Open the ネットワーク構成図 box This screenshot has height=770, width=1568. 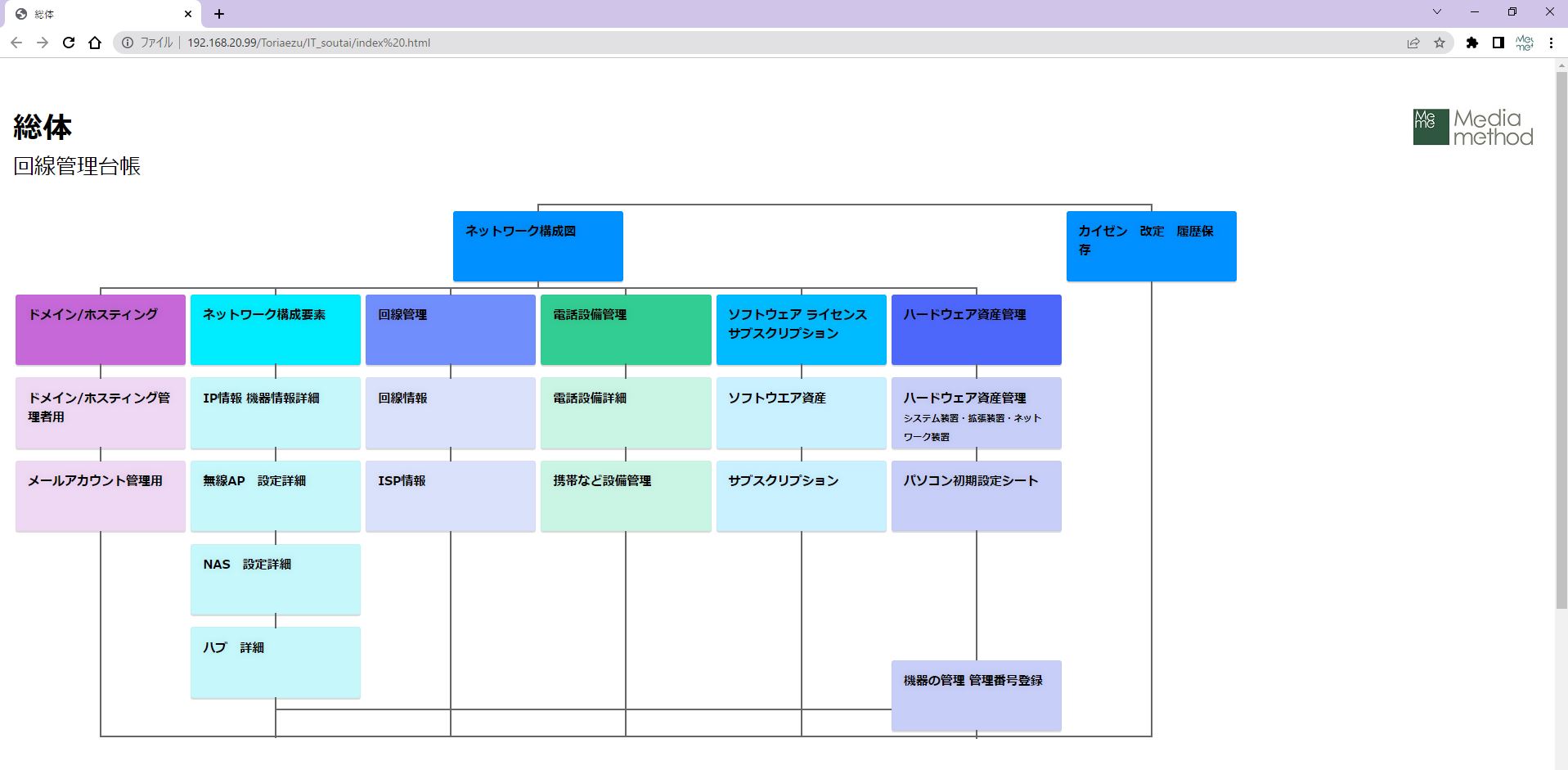pyautogui.click(x=537, y=245)
